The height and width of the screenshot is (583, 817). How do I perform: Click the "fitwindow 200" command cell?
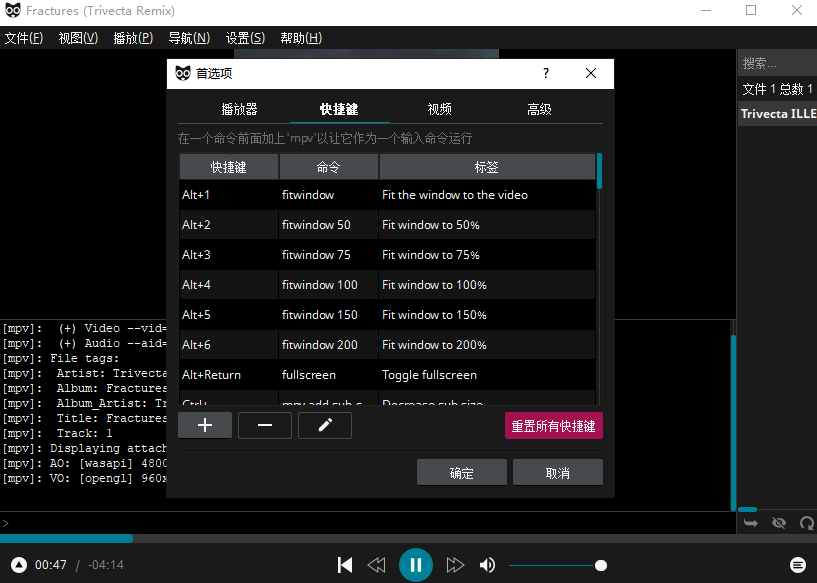(329, 344)
